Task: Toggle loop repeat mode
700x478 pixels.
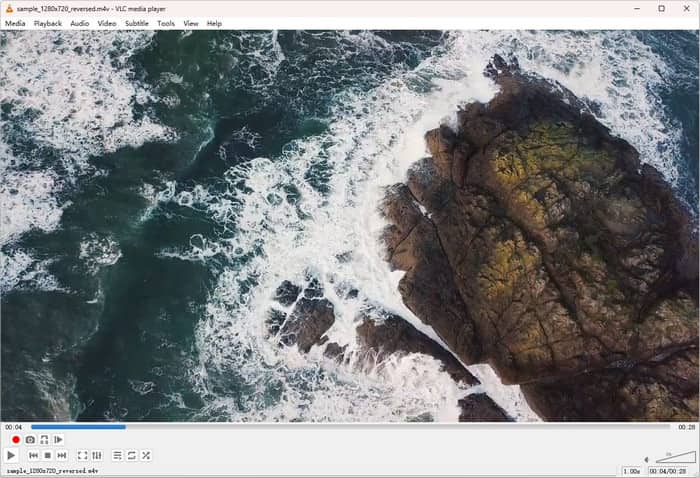Action: coord(132,456)
